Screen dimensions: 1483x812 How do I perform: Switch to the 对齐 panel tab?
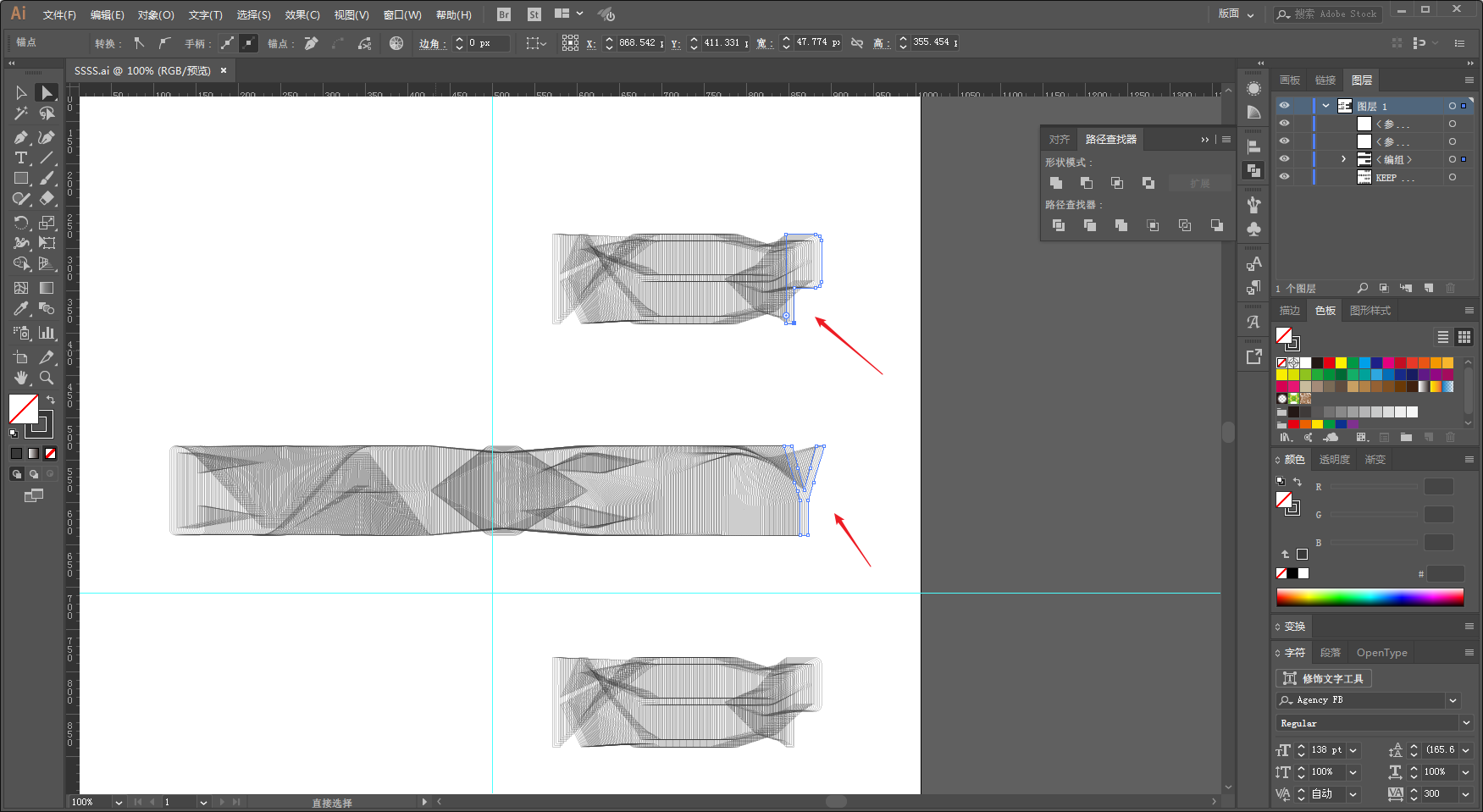point(1059,139)
